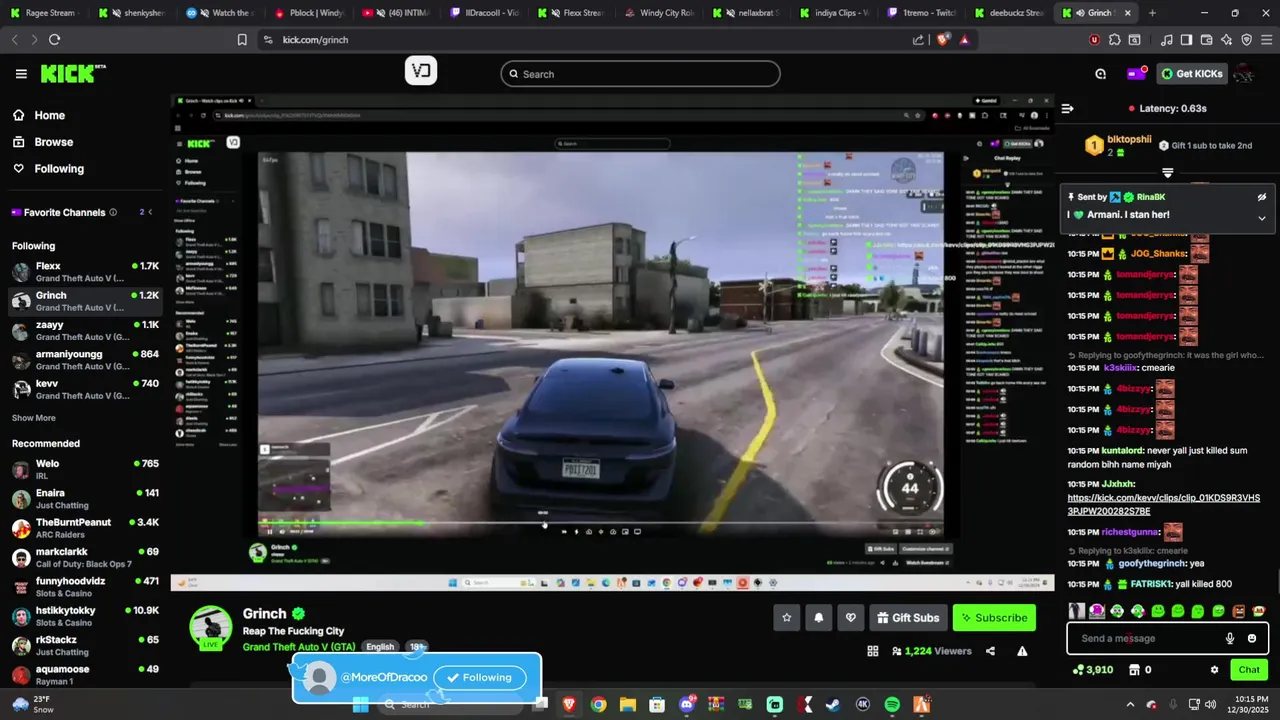Viewport: 1280px width, 720px height.
Task: Focus the Send a message chat input
Action: coord(1148,638)
